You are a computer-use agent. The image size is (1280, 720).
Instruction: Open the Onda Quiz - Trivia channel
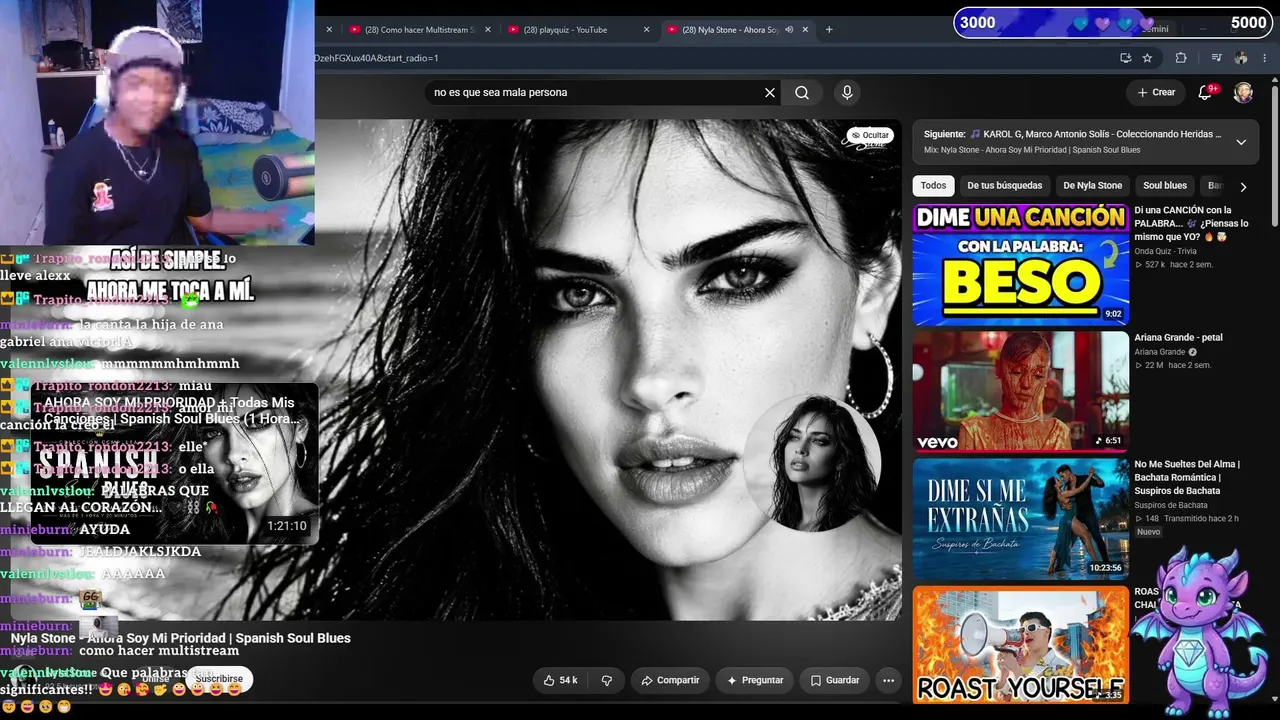click(x=1165, y=251)
